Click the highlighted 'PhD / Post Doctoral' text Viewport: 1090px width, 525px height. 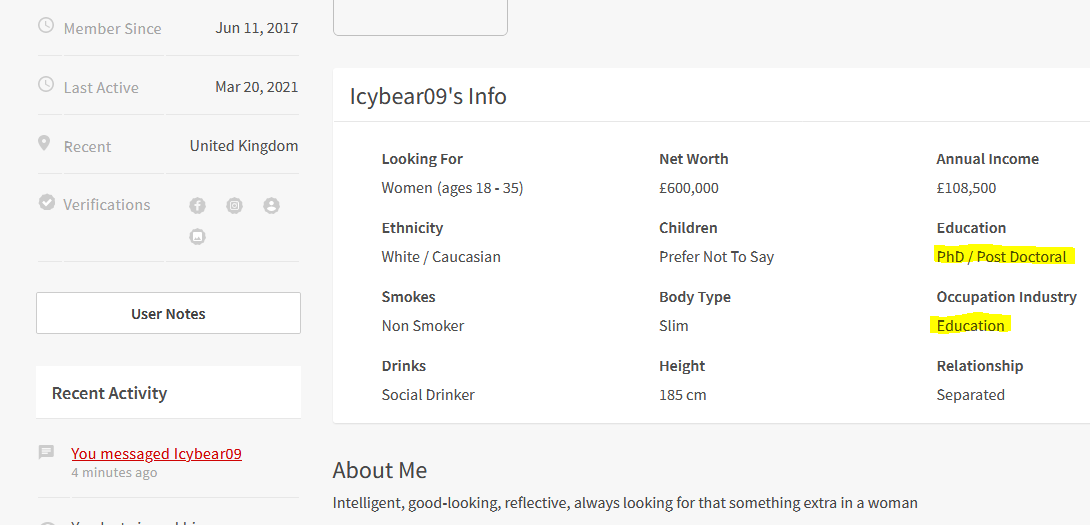click(1002, 257)
